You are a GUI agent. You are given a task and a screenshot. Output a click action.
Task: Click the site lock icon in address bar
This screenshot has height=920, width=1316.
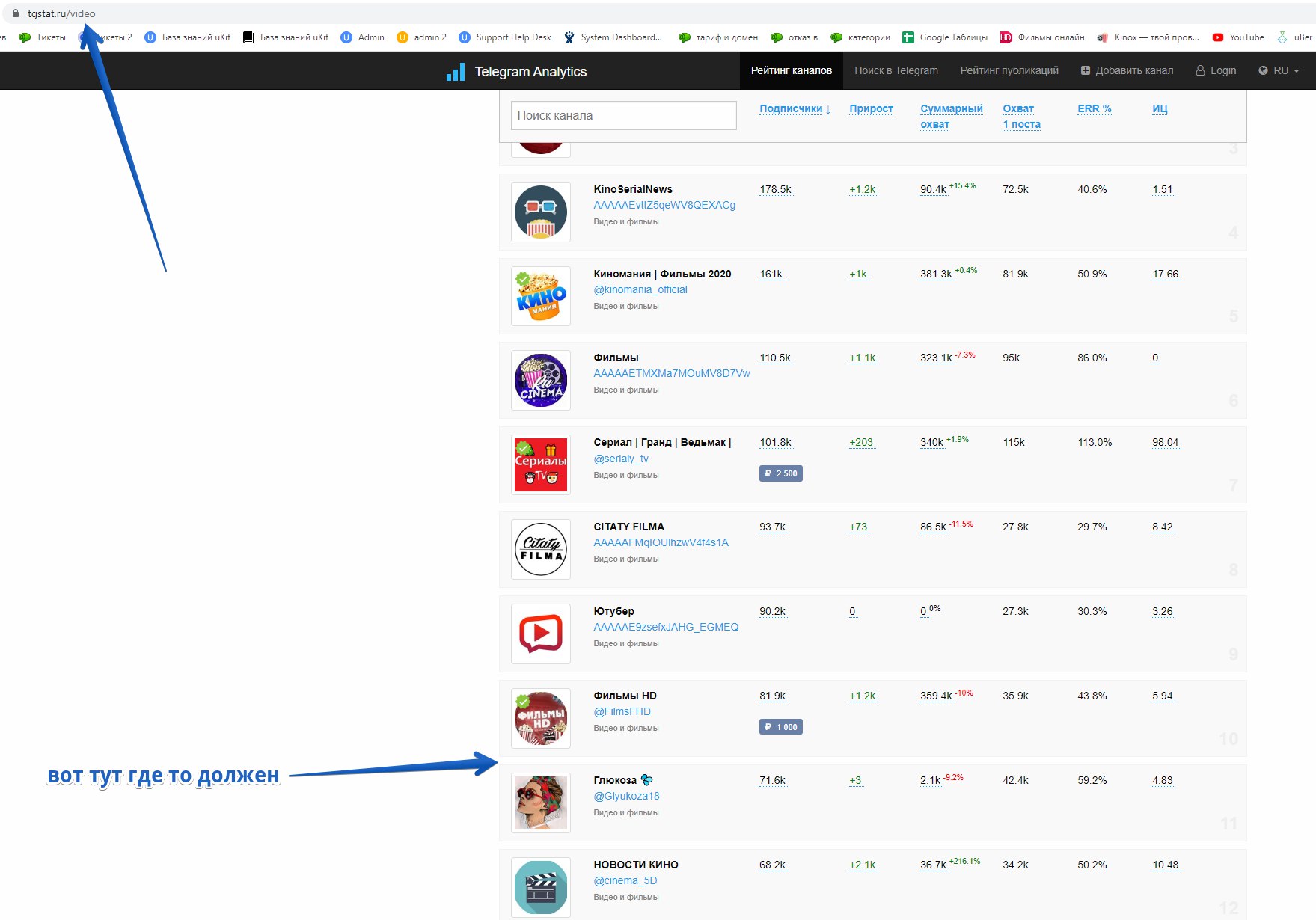coord(15,13)
